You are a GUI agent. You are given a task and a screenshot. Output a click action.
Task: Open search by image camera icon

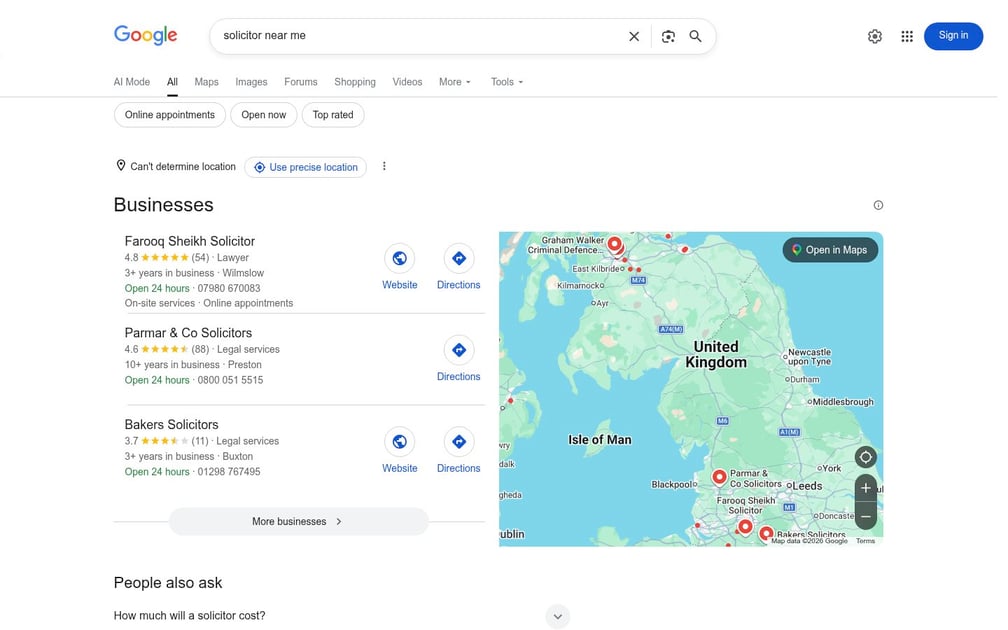coord(668,36)
